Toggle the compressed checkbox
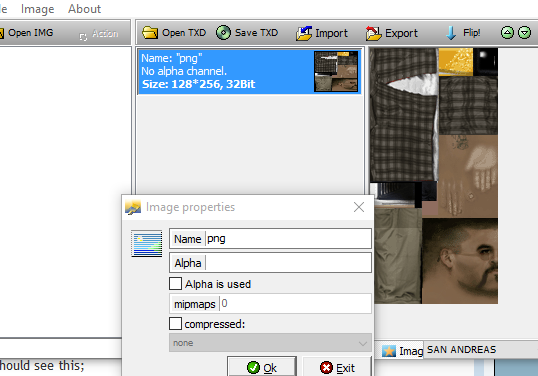538x376 pixels. tap(175, 324)
